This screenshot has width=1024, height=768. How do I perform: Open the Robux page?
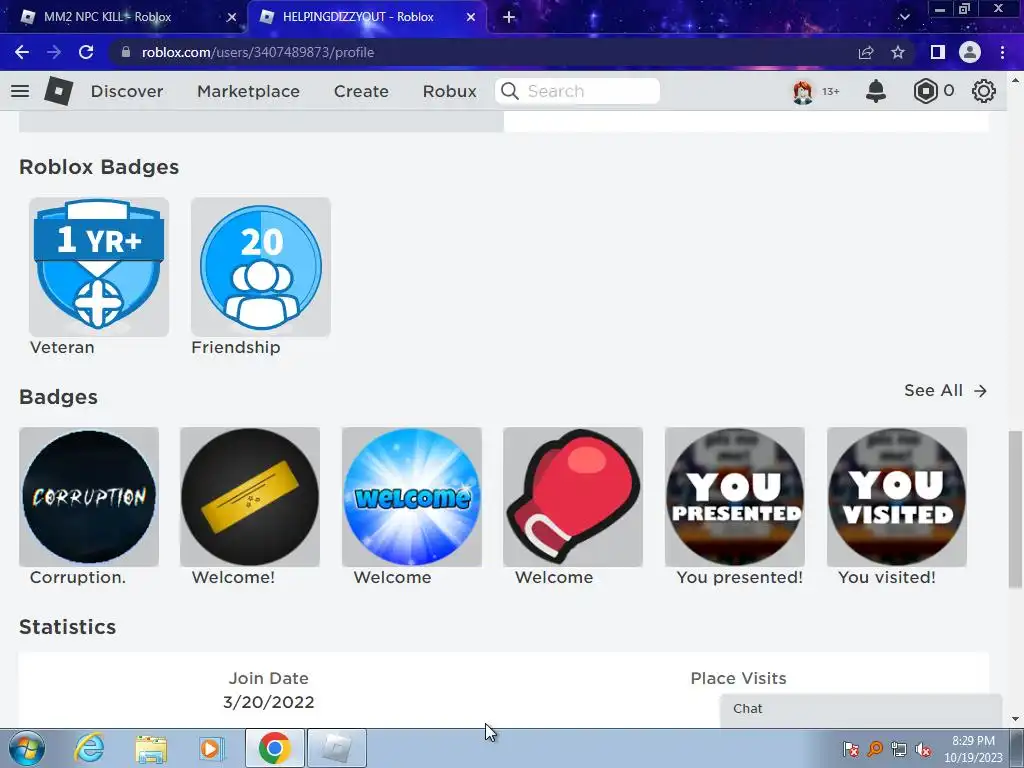tap(449, 91)
